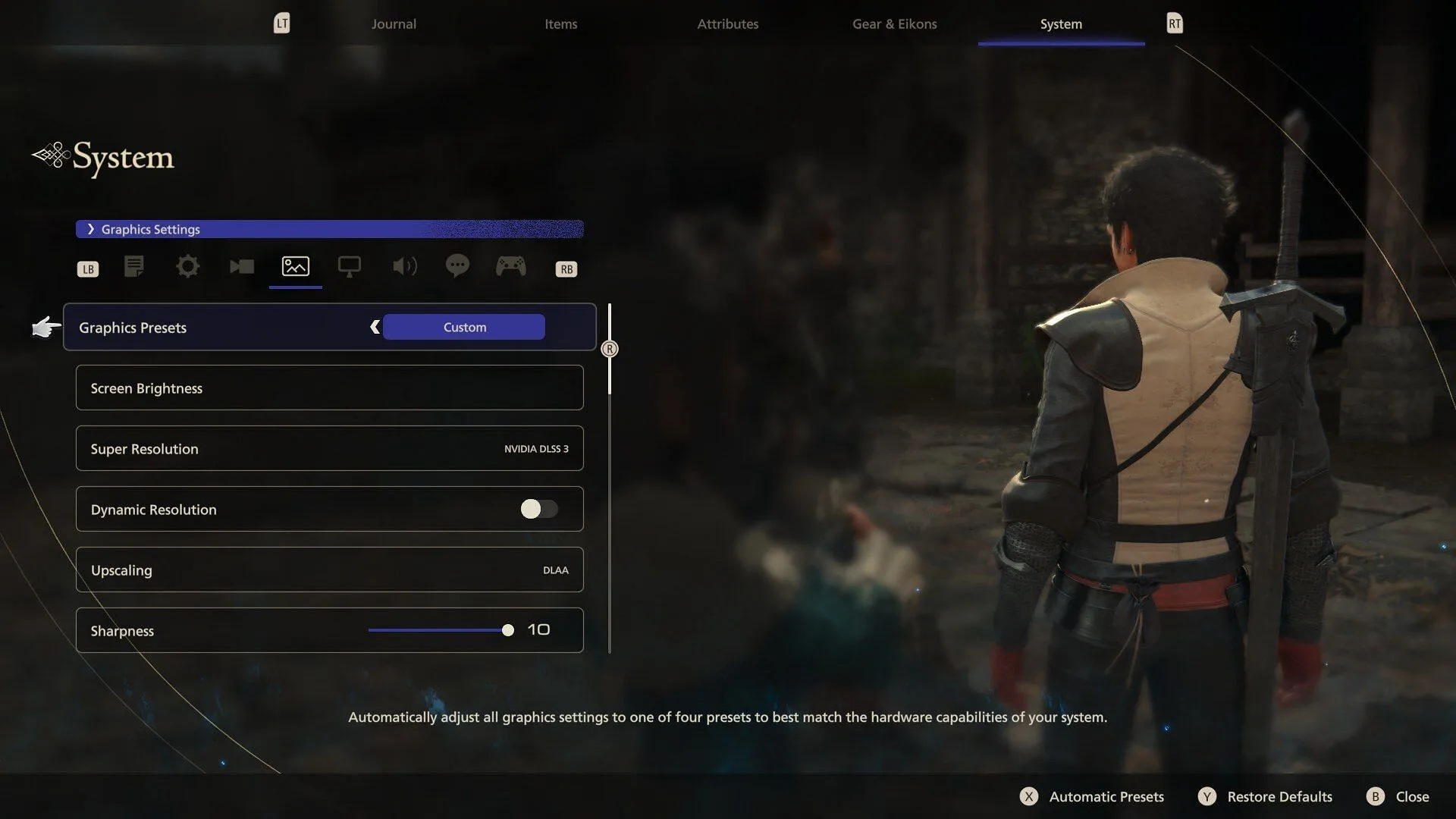Switch to Journal tab

point(393,22)
